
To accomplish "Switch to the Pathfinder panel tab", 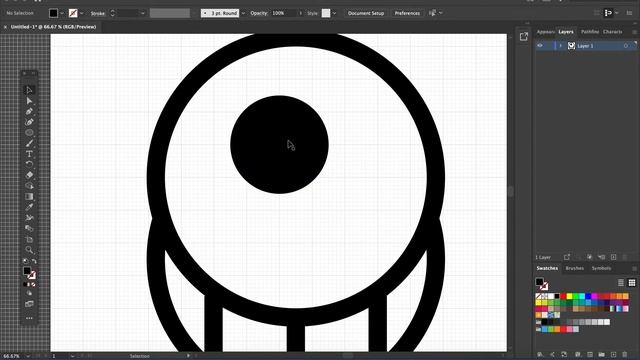I will [x=589, y=32].
